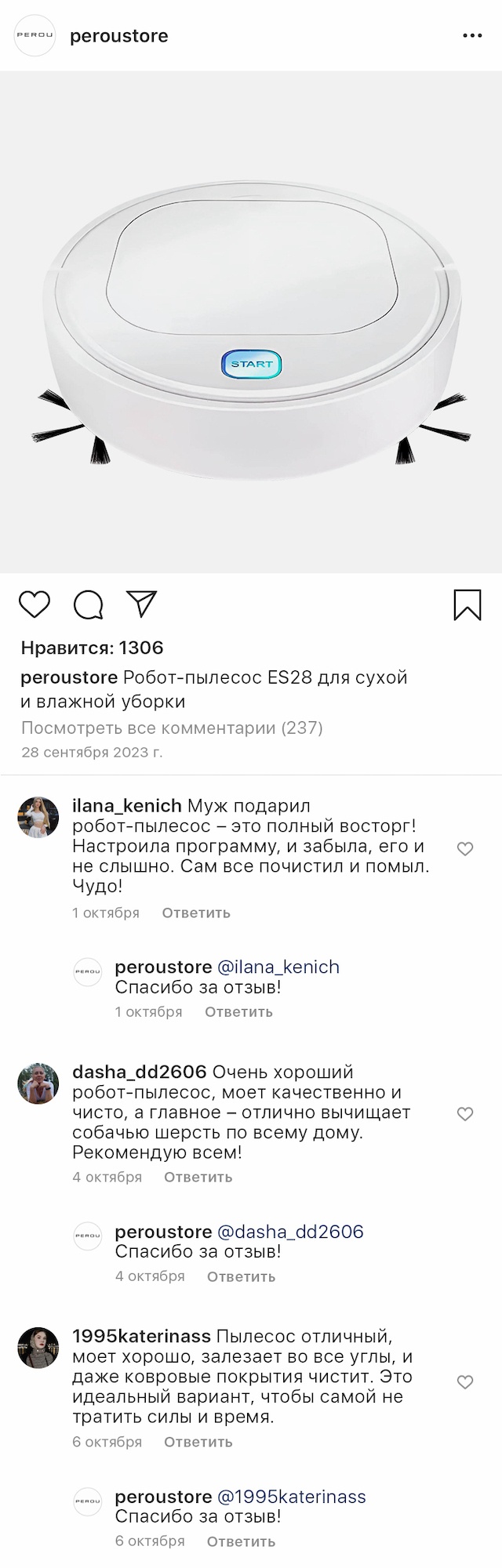Like dasha_dd2606's comment

click(x=465, y=1114)
